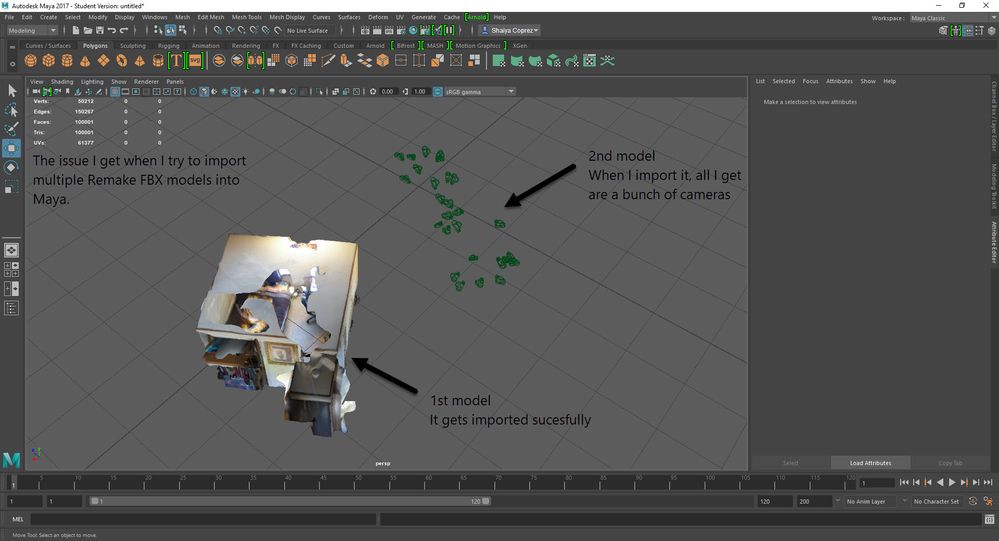Click frame 60 on the time slider
The image size is (999, 541).
428,483
